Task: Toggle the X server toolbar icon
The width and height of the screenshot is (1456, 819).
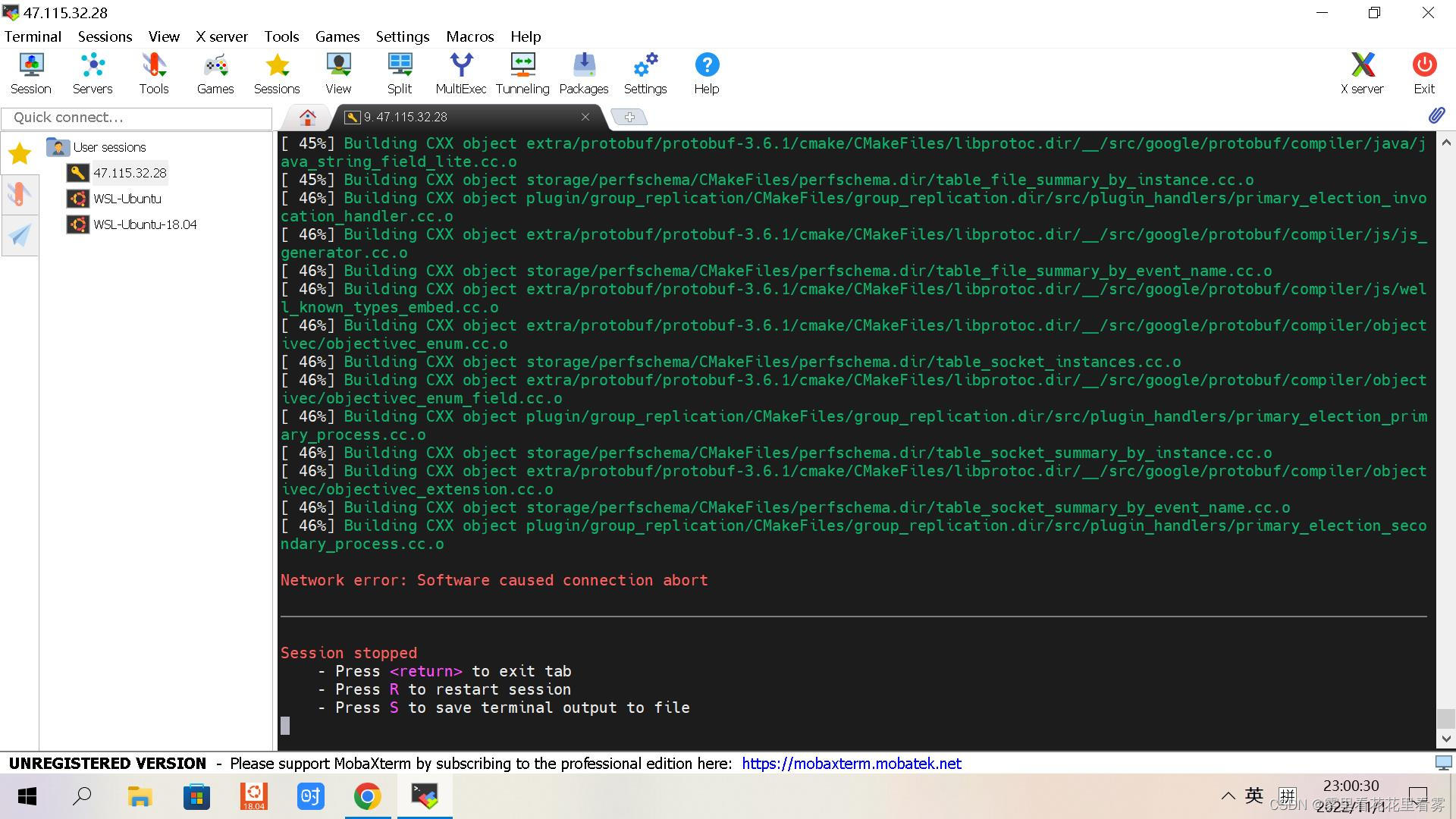Action: click(1362, 74)
